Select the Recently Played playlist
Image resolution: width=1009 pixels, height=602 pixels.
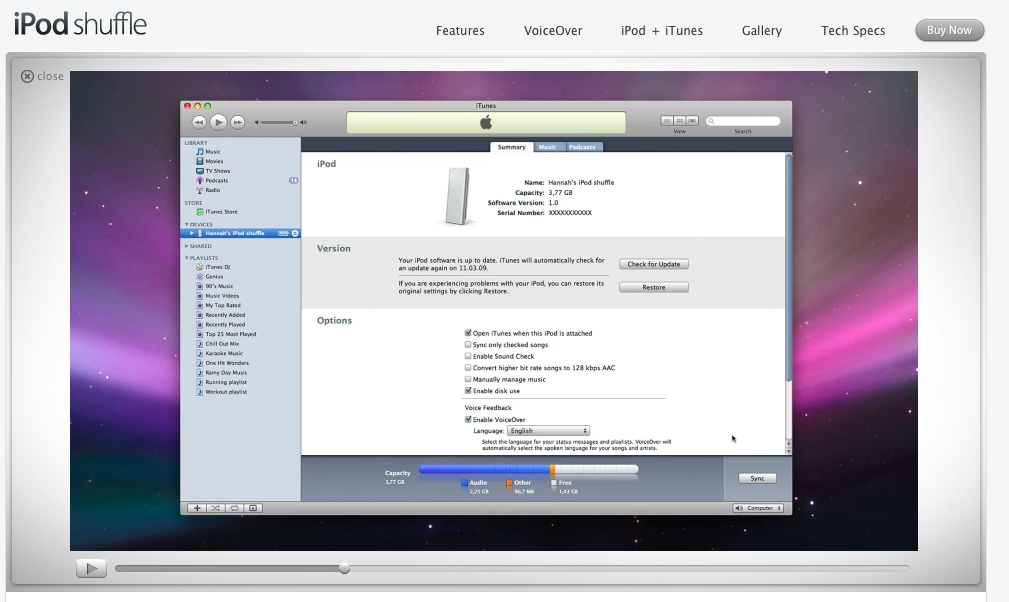[225, 325]
